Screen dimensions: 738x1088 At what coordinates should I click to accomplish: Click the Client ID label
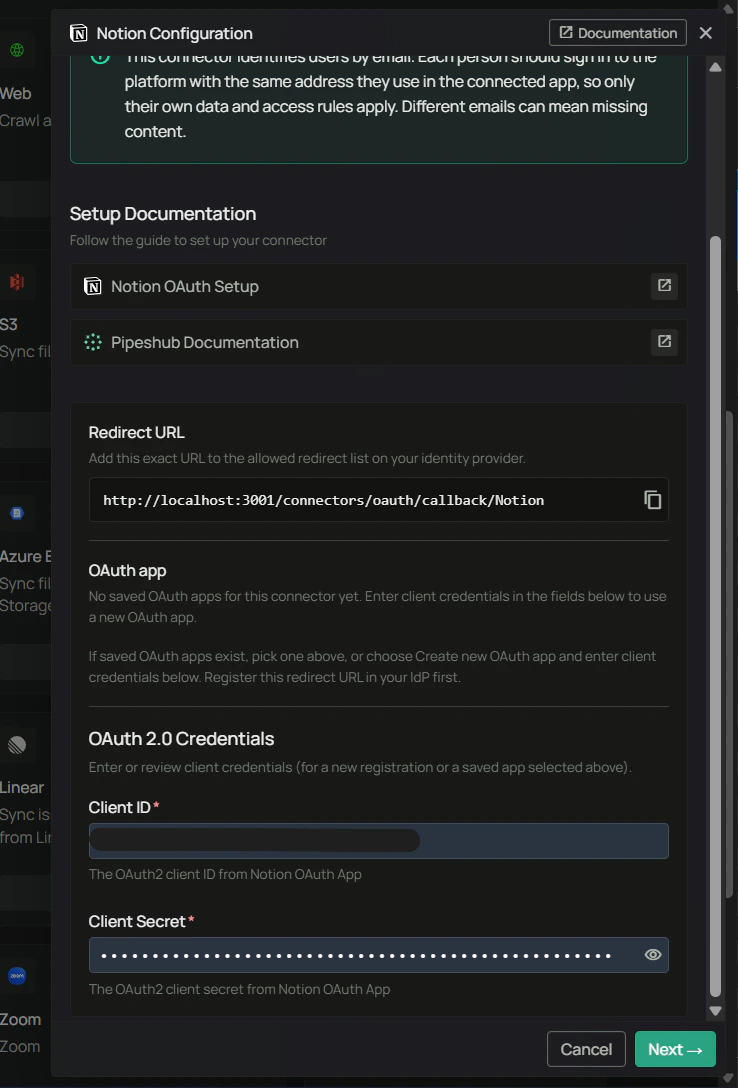[120, 807]
